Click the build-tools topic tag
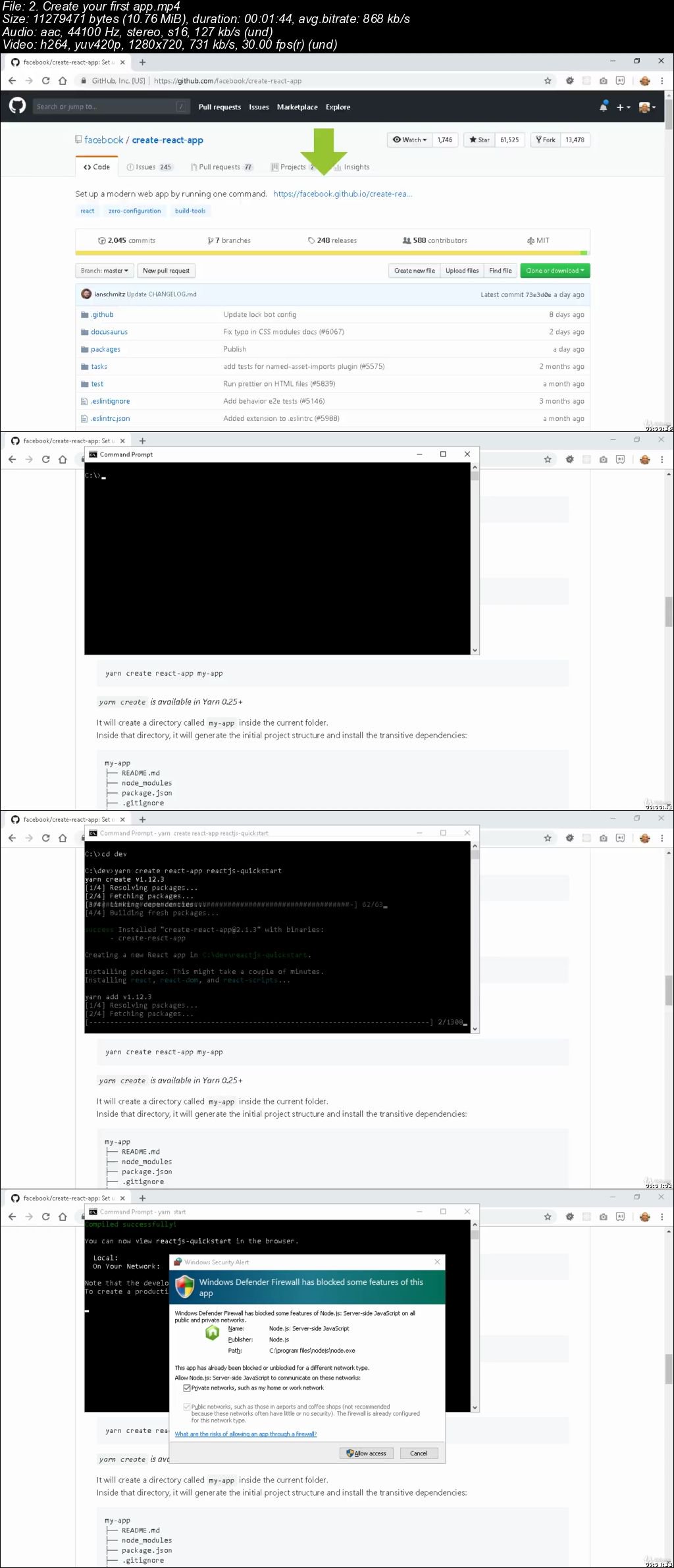Viewport: 674px width, 1568px height. [x=190, y=211]
